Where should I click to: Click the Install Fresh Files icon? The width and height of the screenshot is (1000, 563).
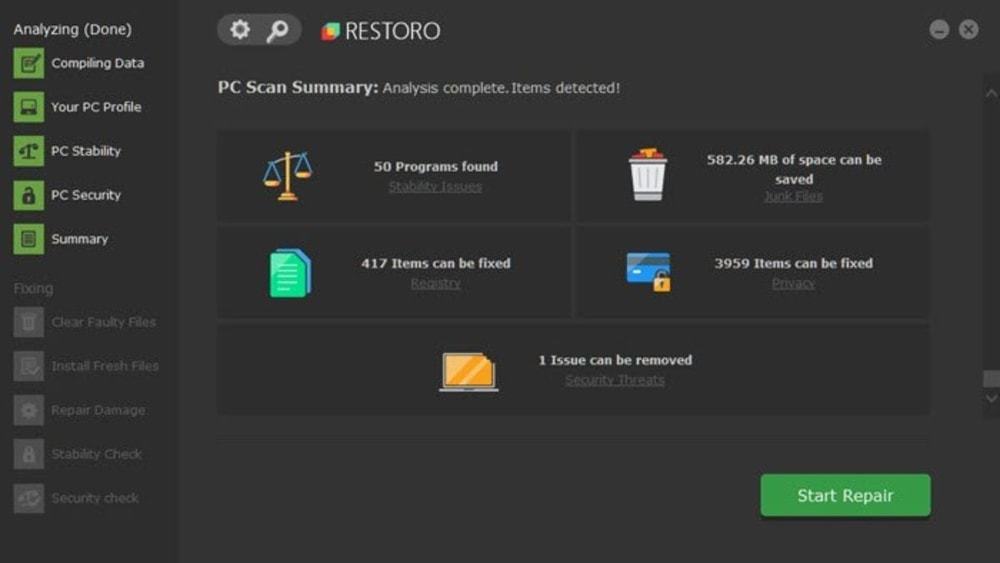pyautogui.click(x=29, y=366)
